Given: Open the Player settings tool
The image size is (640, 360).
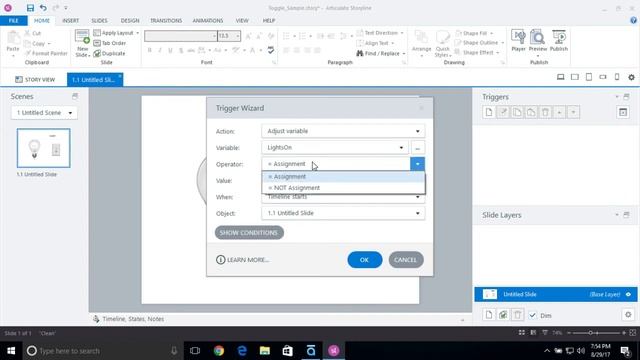Looking at the screenshot, I should [x=518, y=41].
